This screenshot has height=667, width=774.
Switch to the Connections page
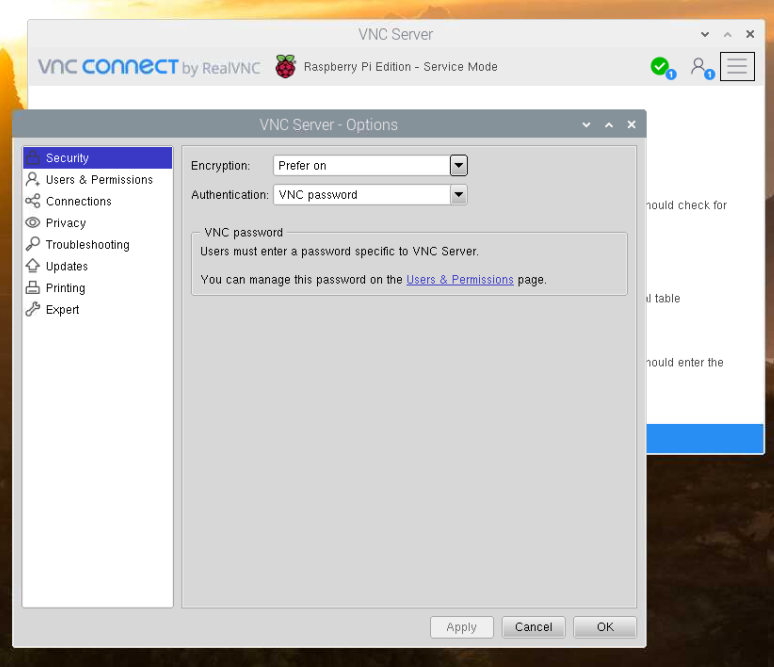point(98,201)
